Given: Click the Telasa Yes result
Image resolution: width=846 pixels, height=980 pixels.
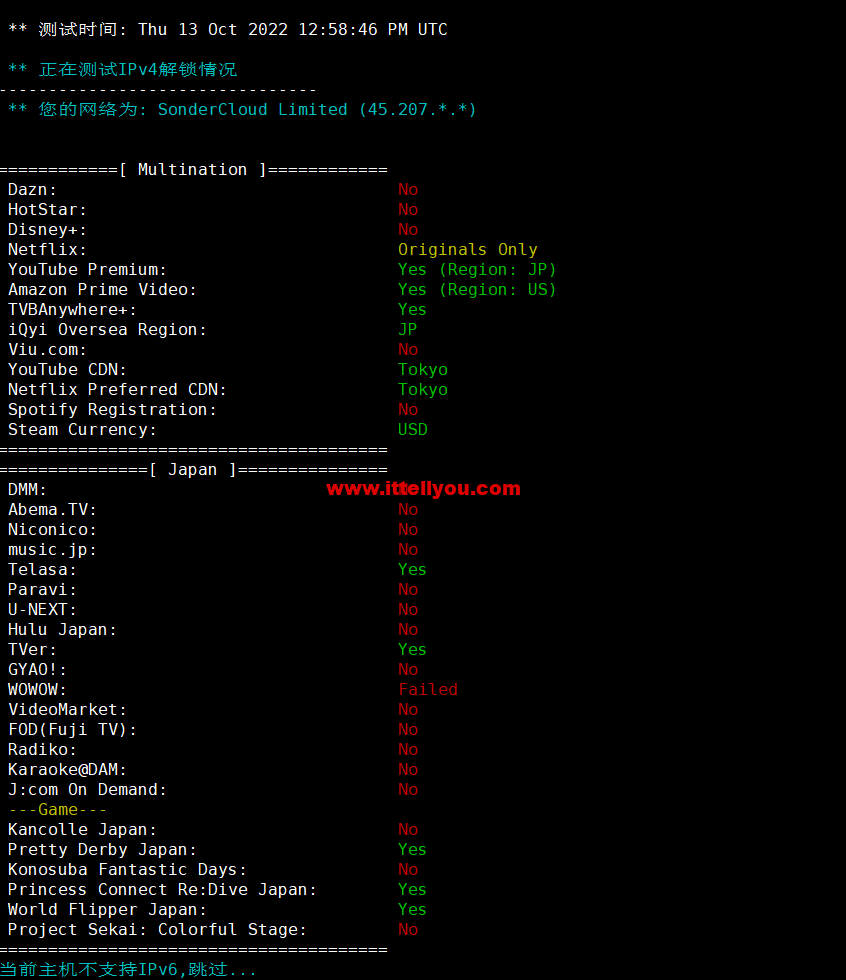Looking at the screenshot, I should tap(412, 569).
